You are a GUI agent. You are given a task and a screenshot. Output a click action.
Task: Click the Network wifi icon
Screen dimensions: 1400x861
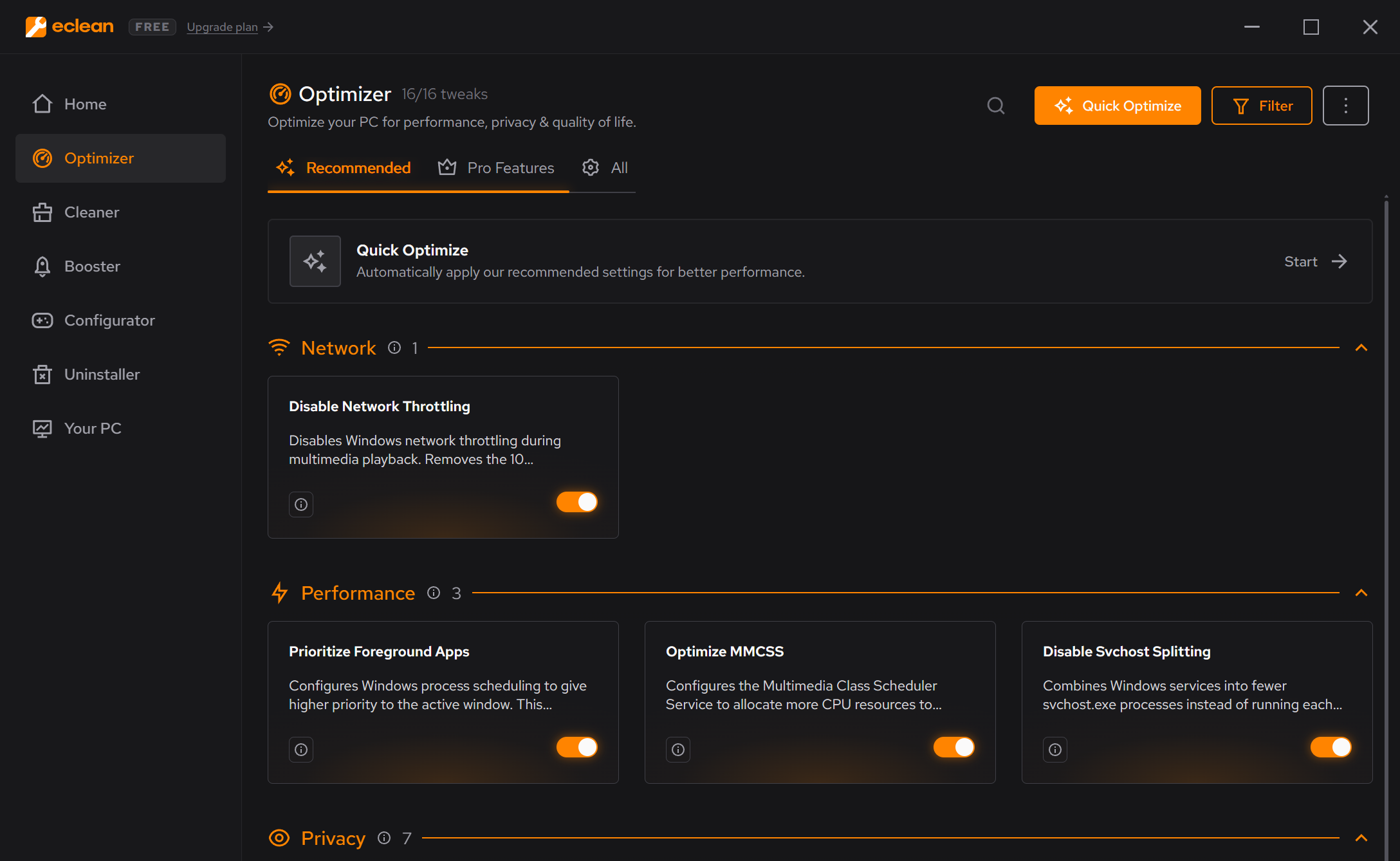pos(279,347)
